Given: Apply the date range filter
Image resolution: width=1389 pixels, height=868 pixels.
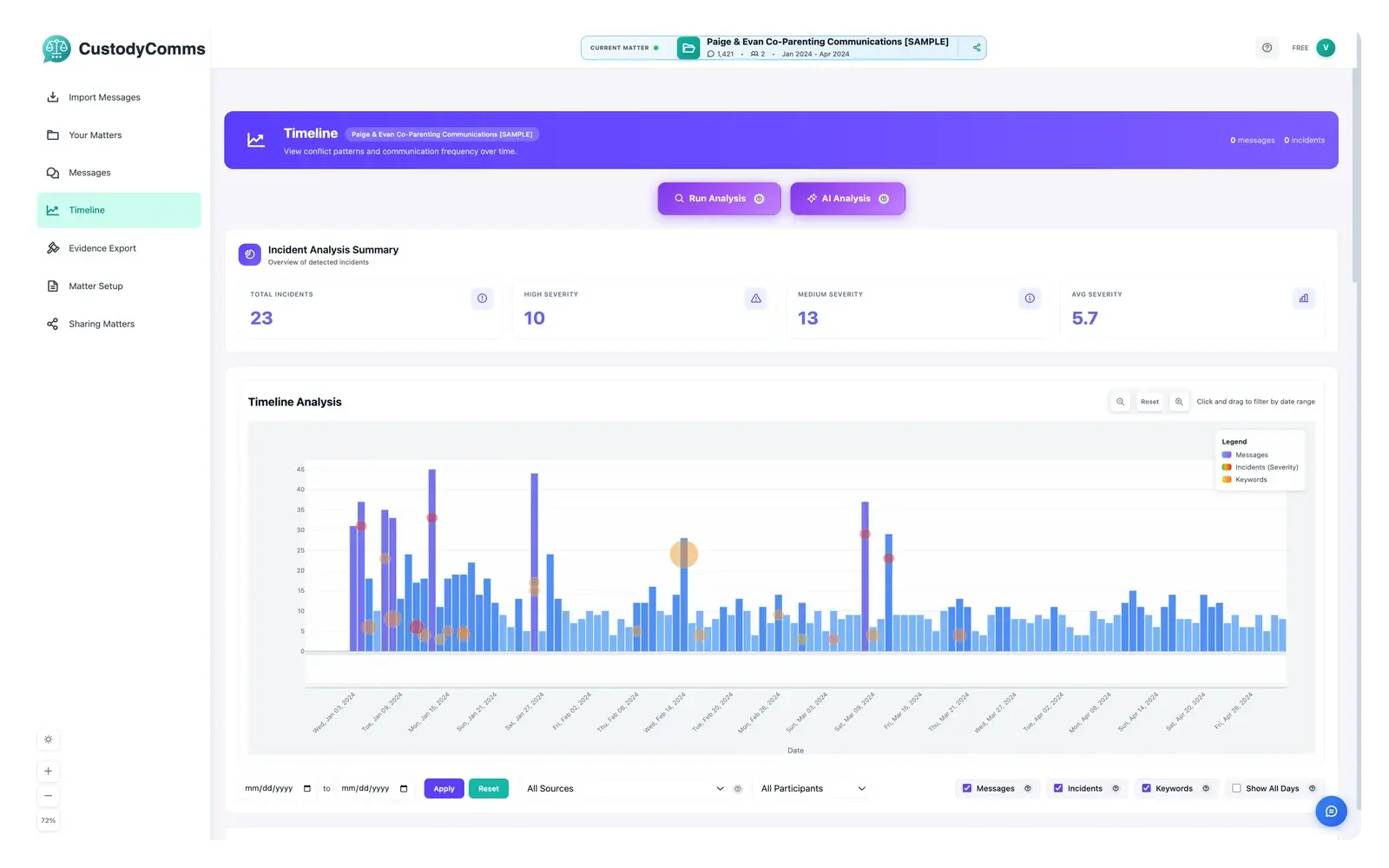Looking at the screenshot, I should click(x=444, y=789).
